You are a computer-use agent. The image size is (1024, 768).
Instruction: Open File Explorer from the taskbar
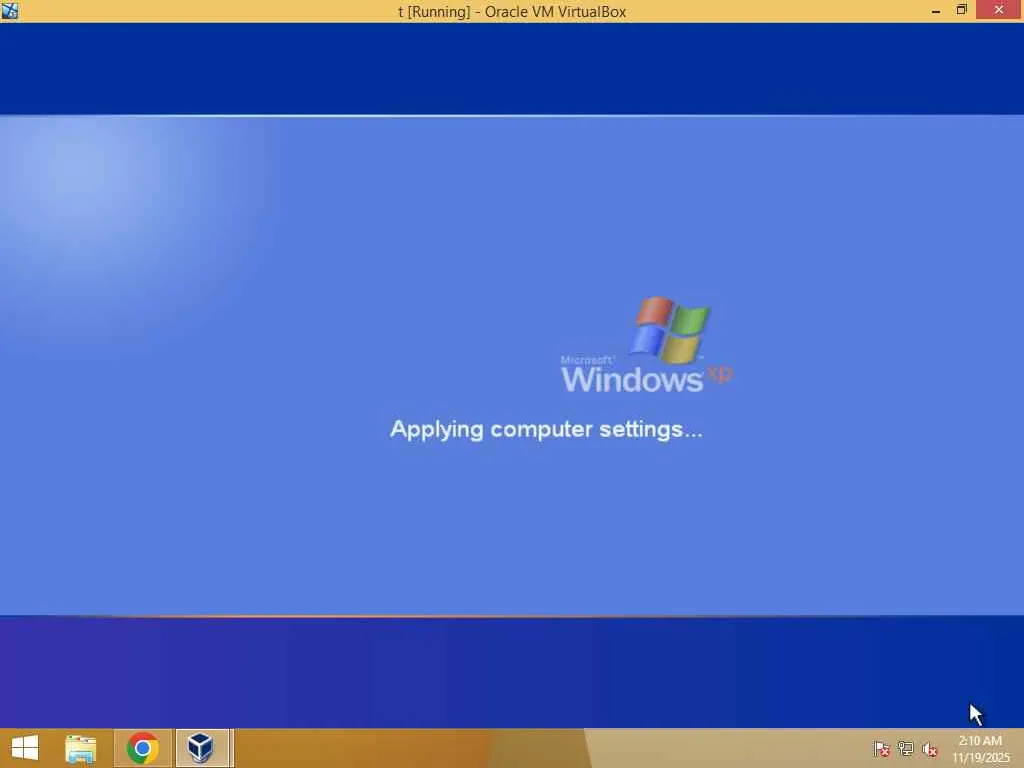pyautogui.click(x=81, y=748)
